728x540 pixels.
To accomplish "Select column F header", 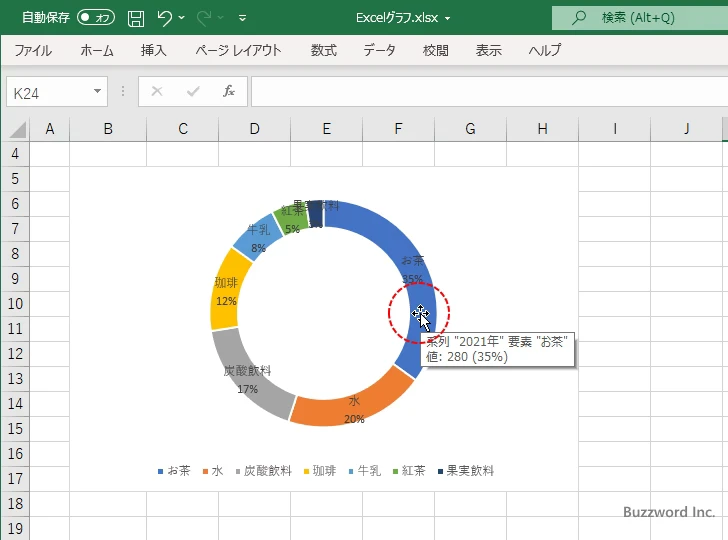I will click(x=398, y=129).
